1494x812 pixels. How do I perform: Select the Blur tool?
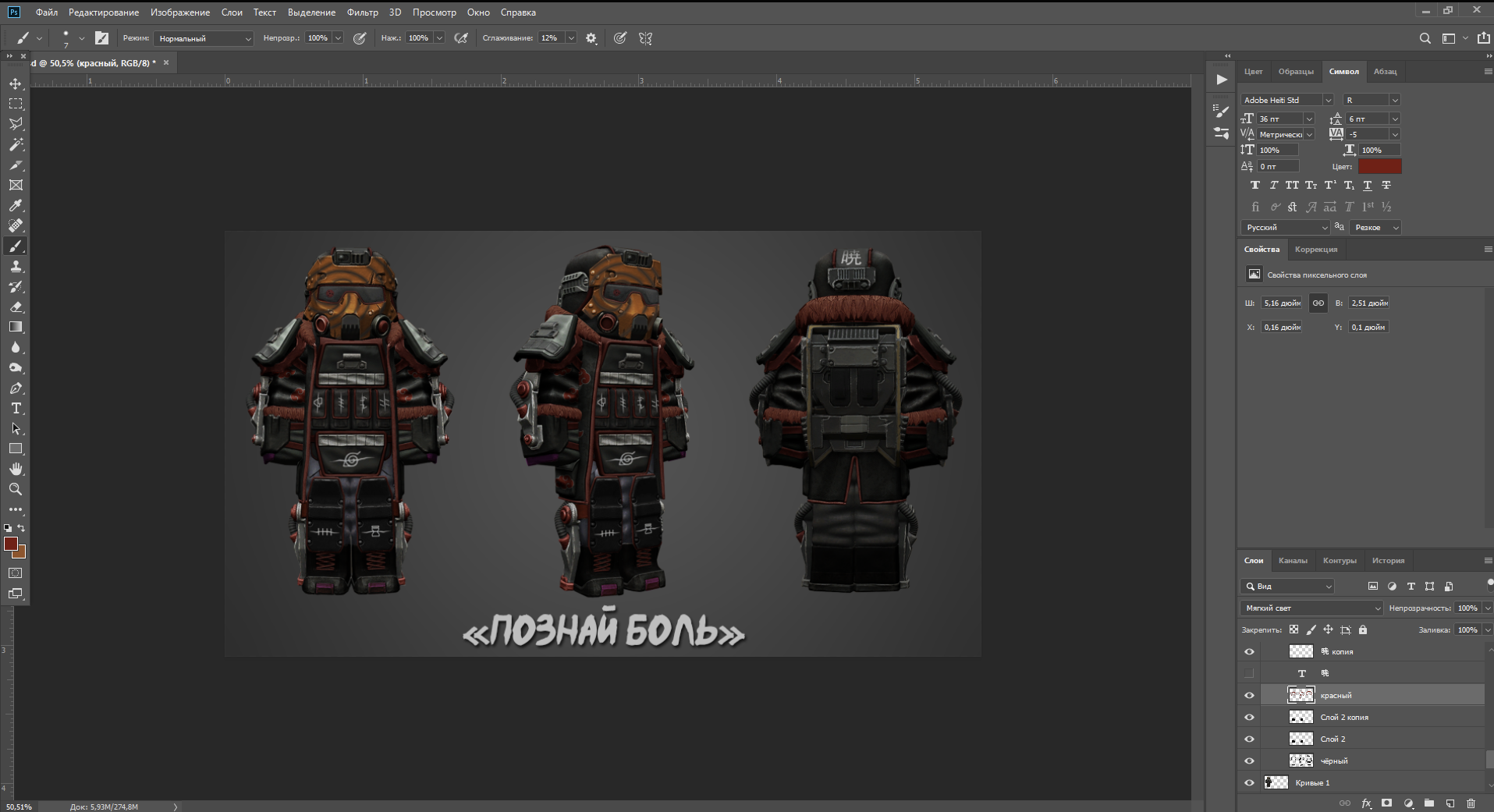pyautogui.click(x=16, y=347)
